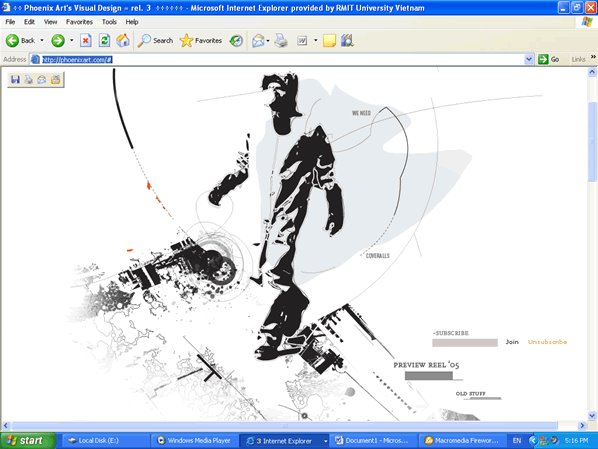Open taskbar Internet Explorer group dropdown
The width and height of the screenshot is (598, 449).
point(325,441)
